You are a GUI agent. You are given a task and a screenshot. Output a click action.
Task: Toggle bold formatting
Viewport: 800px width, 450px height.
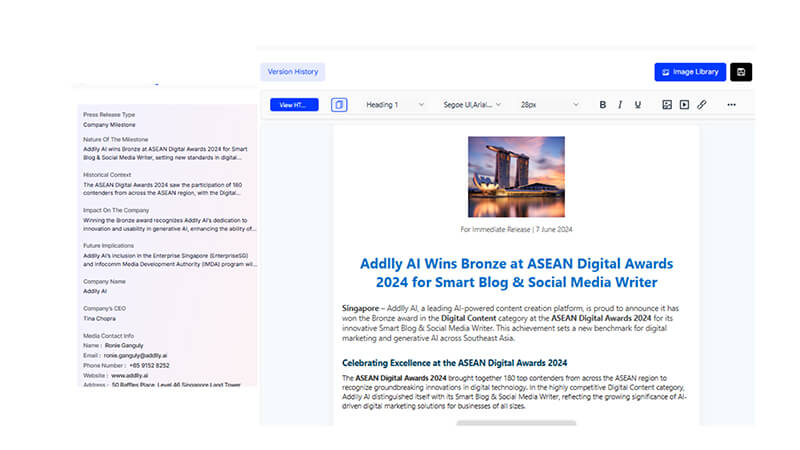[x=603, y=105]
